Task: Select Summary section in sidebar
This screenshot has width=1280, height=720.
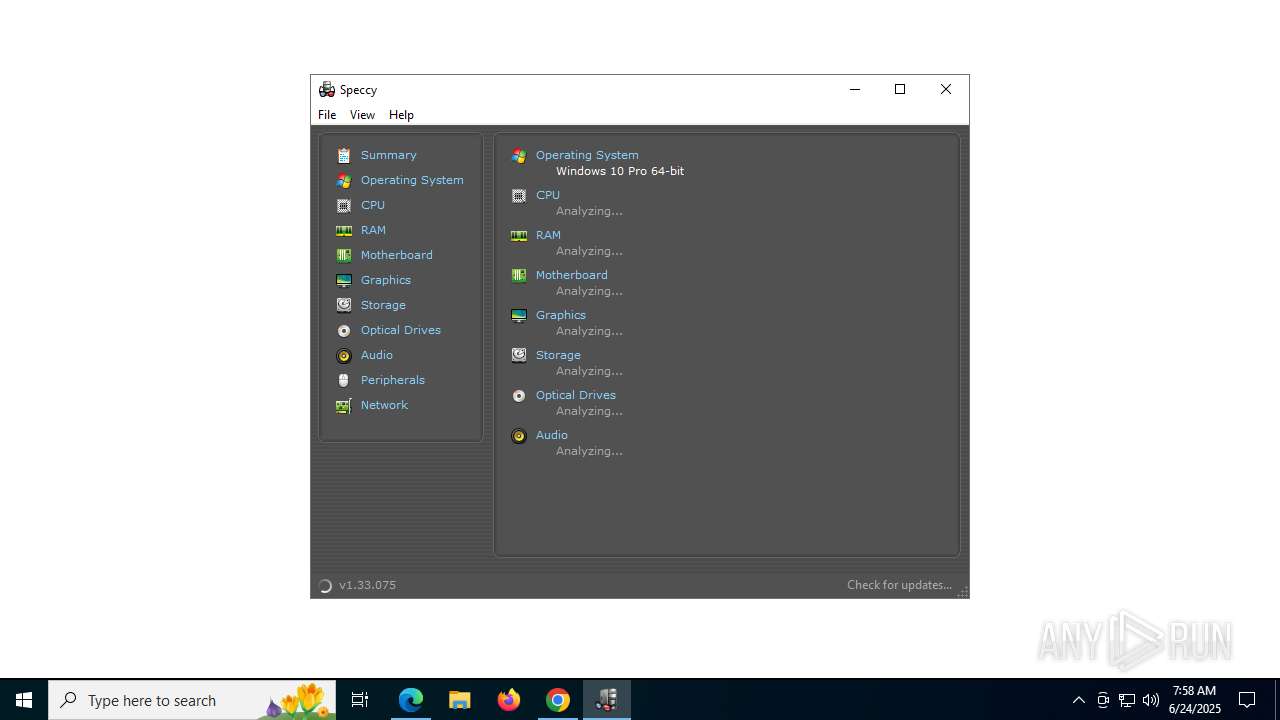Action: tap(389, 155)
